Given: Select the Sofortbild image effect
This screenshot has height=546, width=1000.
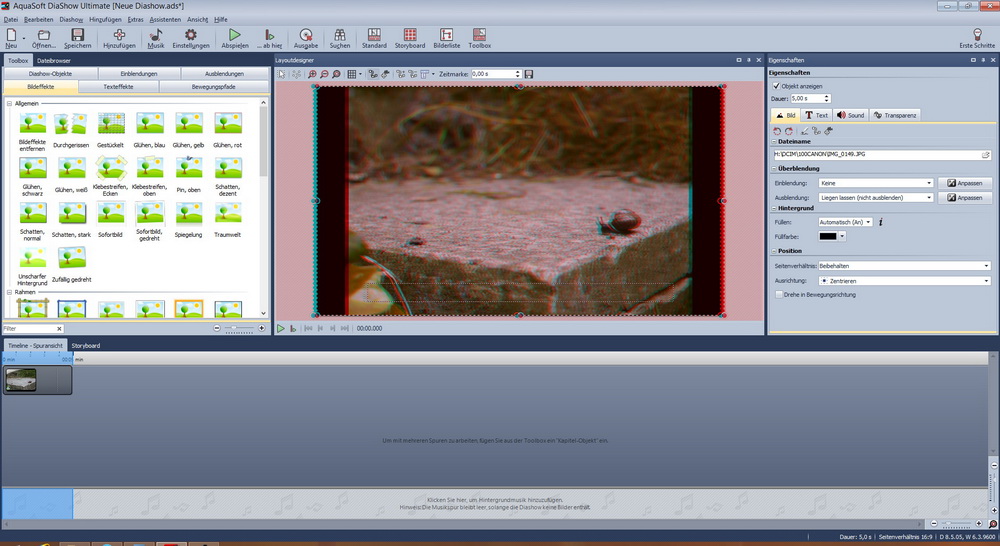Looking at the screenshot, I should 111,217.
